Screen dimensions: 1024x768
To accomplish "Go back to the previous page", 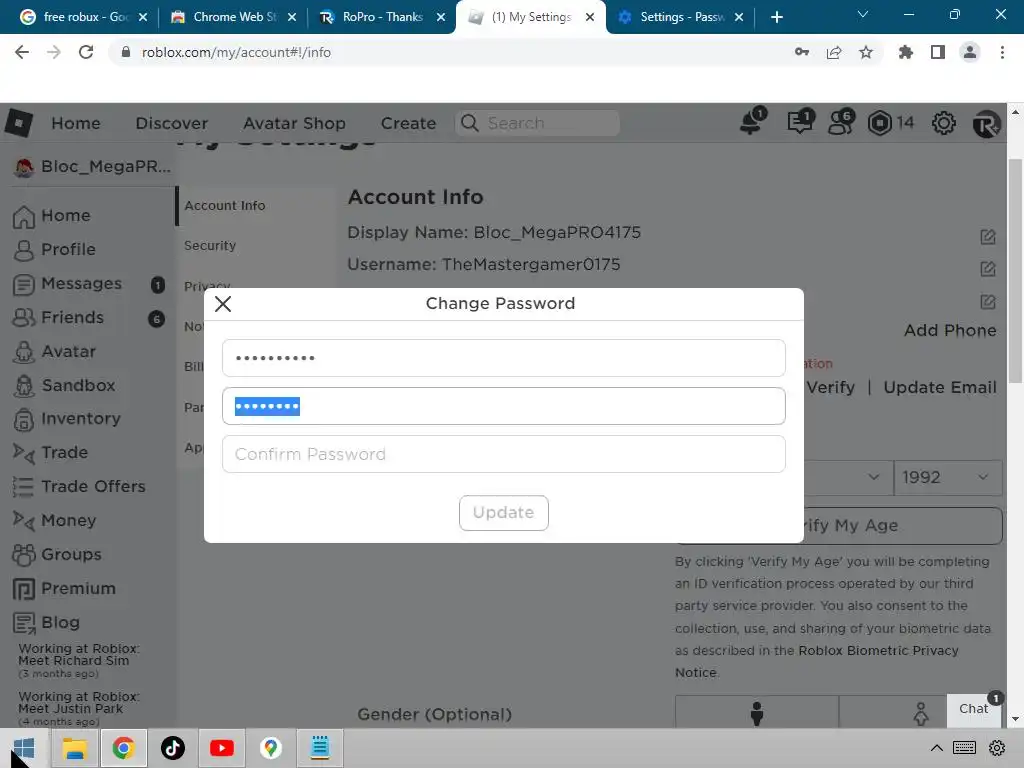I will (22, 52).
